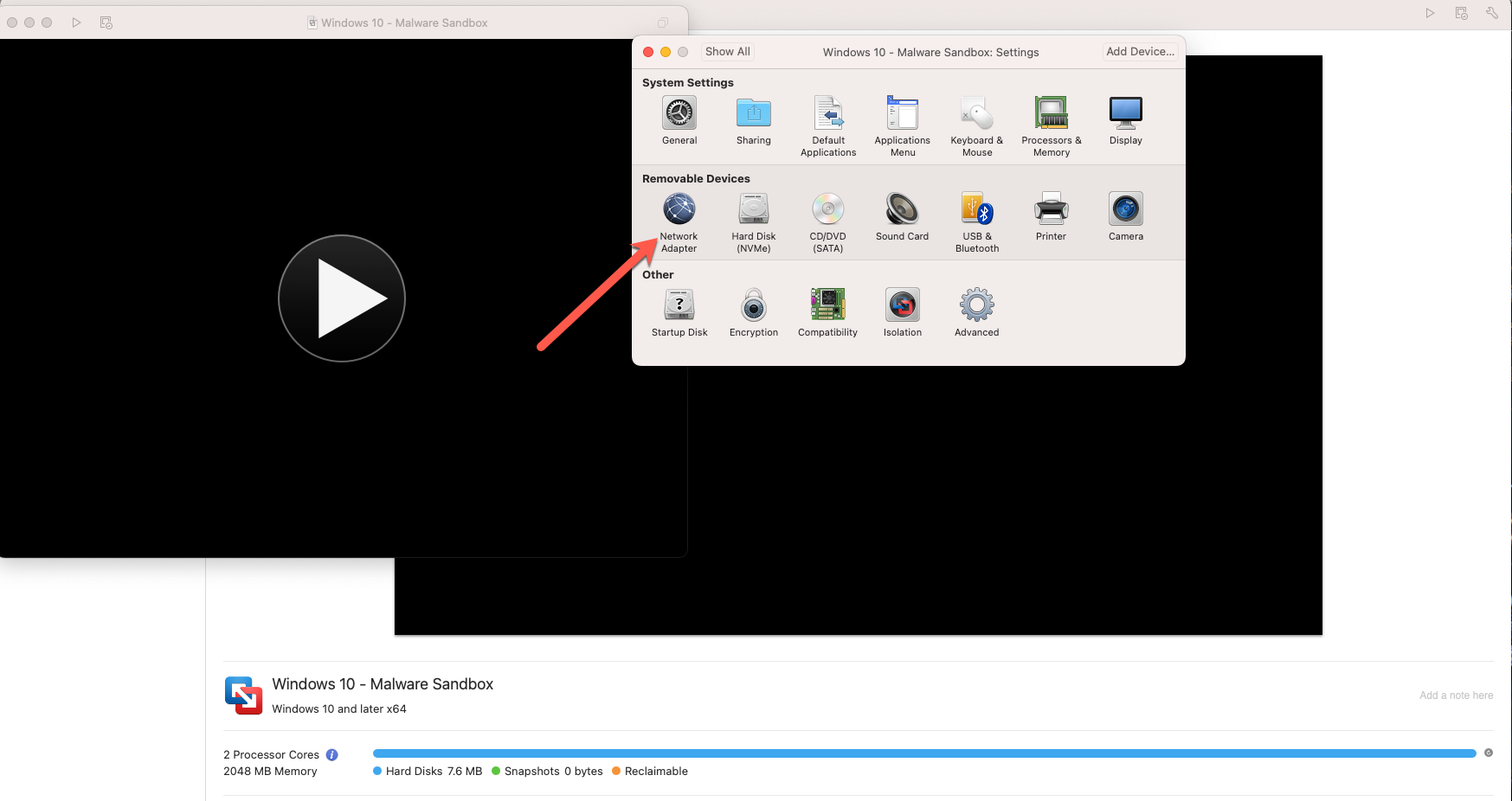Open Advanced settings
The image size is (1512, 801).
pyautogui.click(x=976, y=306)
